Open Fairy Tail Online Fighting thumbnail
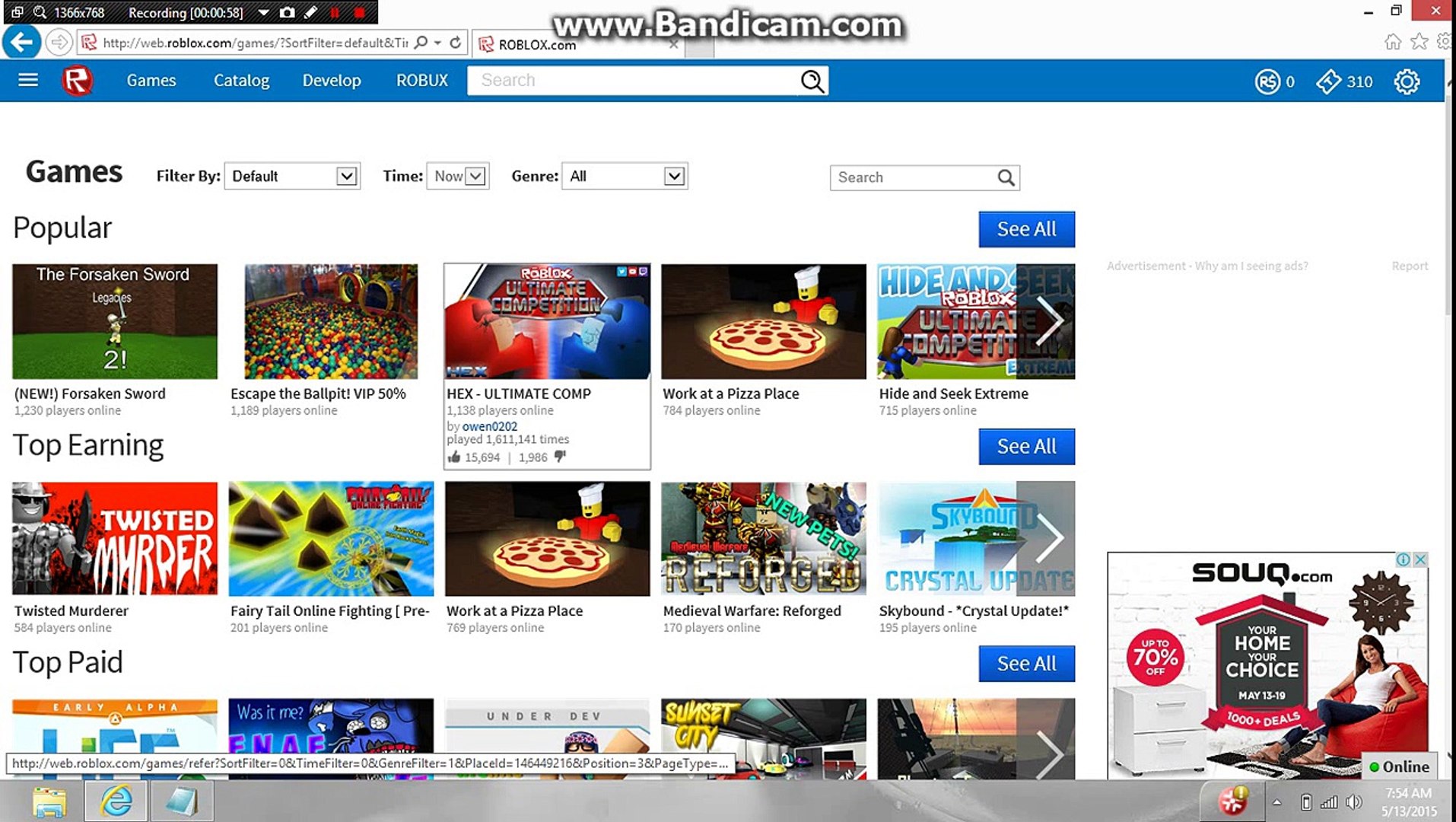The height and width of the screenshot is (822, 1456). (331, 538)
